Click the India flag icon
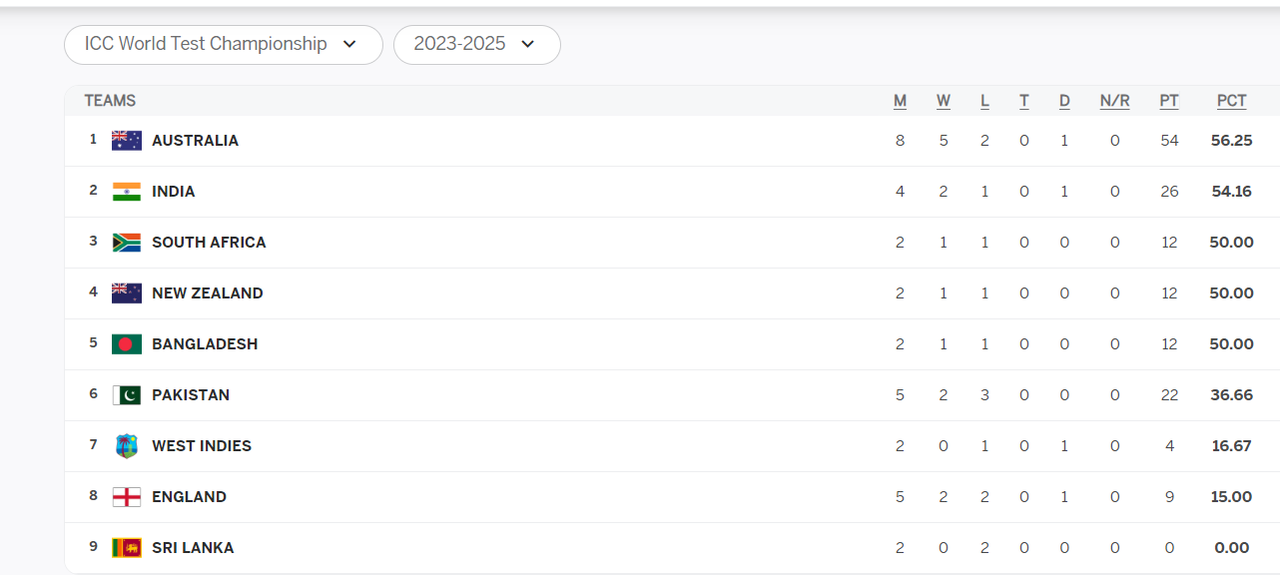This screenshot has height=575, width=1280. 127,192
